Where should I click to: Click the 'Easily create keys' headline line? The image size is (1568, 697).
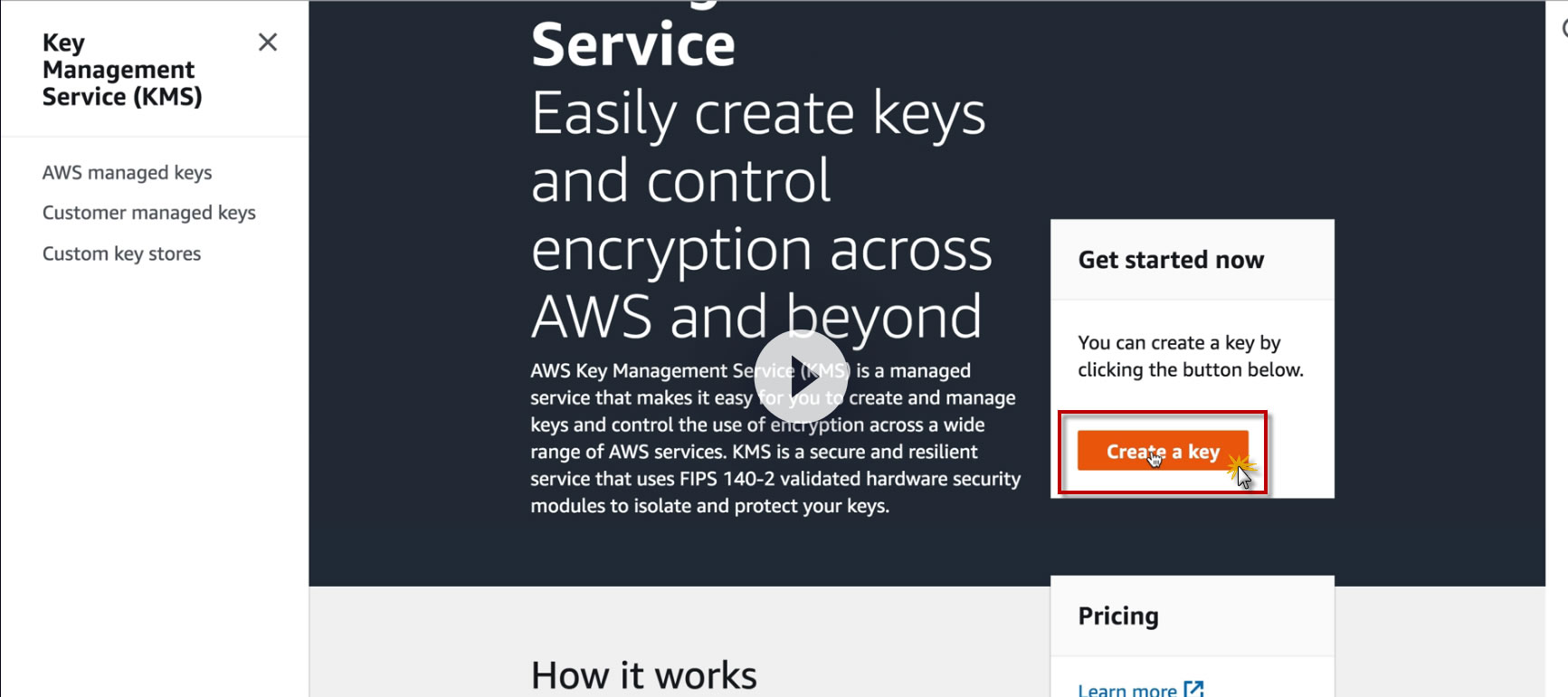click(757, 114)
